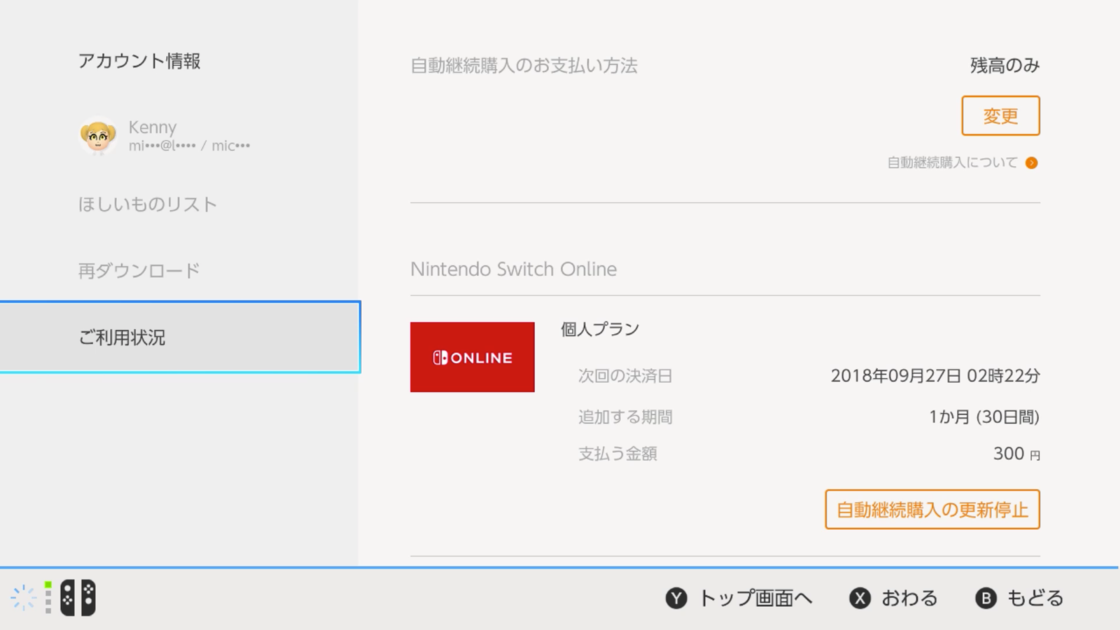Click the Nintendo Switch Online section heading

pos(514,269)
